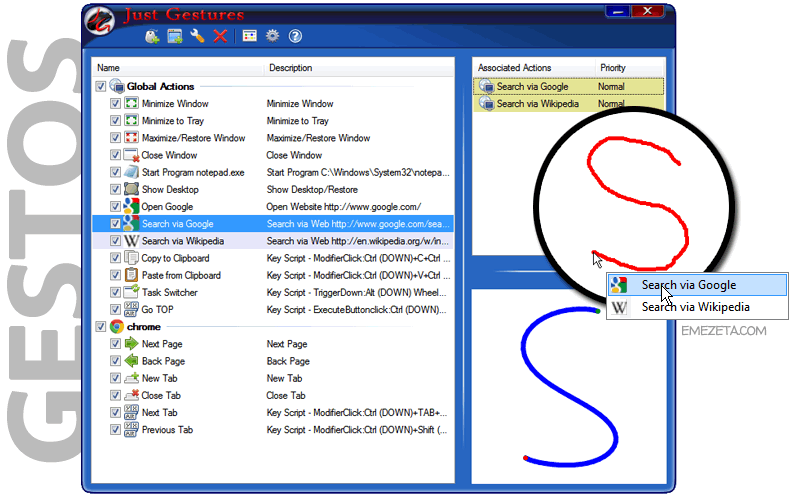Select the Global Actions group label

pos(160,86)
